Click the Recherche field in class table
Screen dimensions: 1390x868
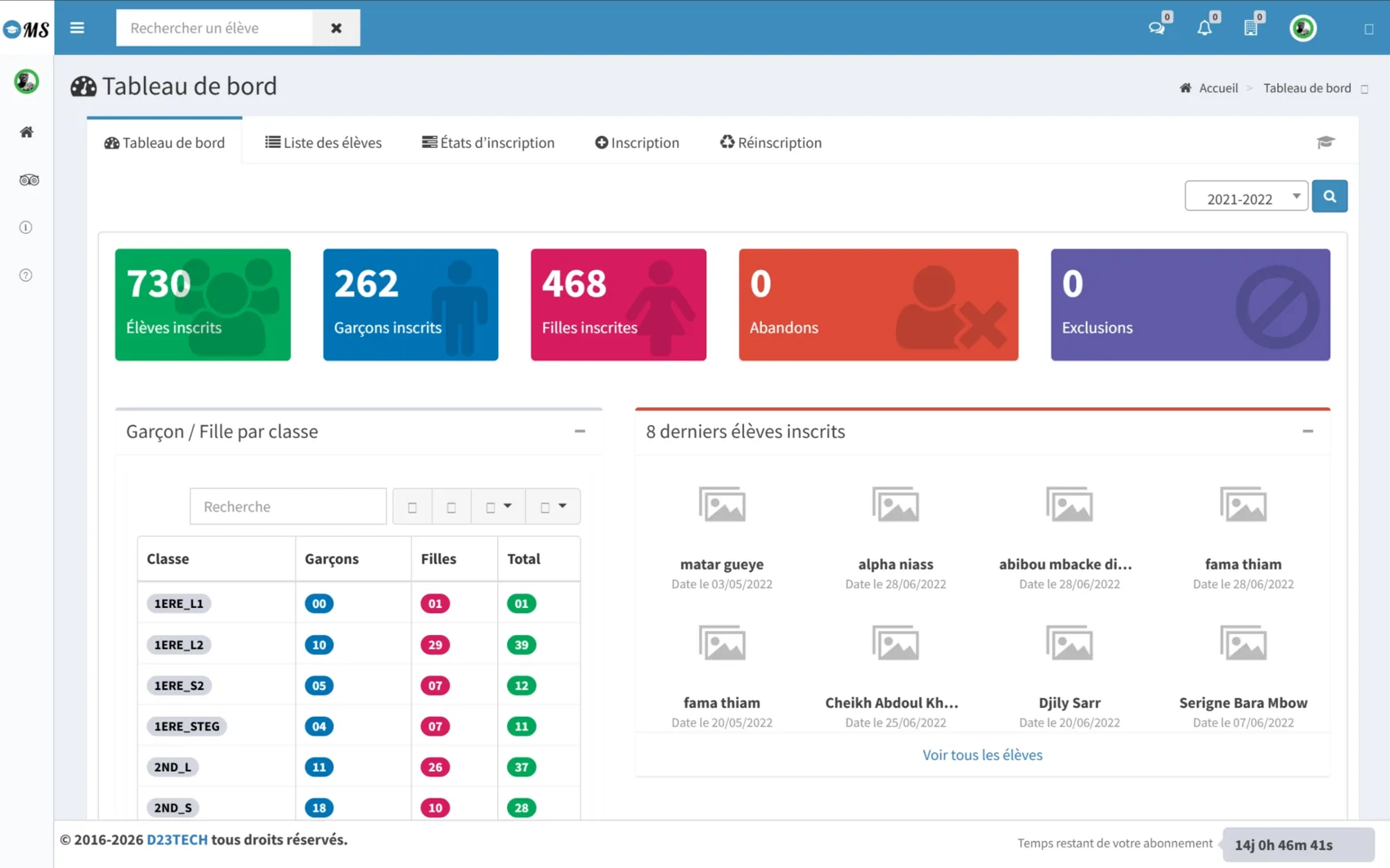(x=288, y=507)
